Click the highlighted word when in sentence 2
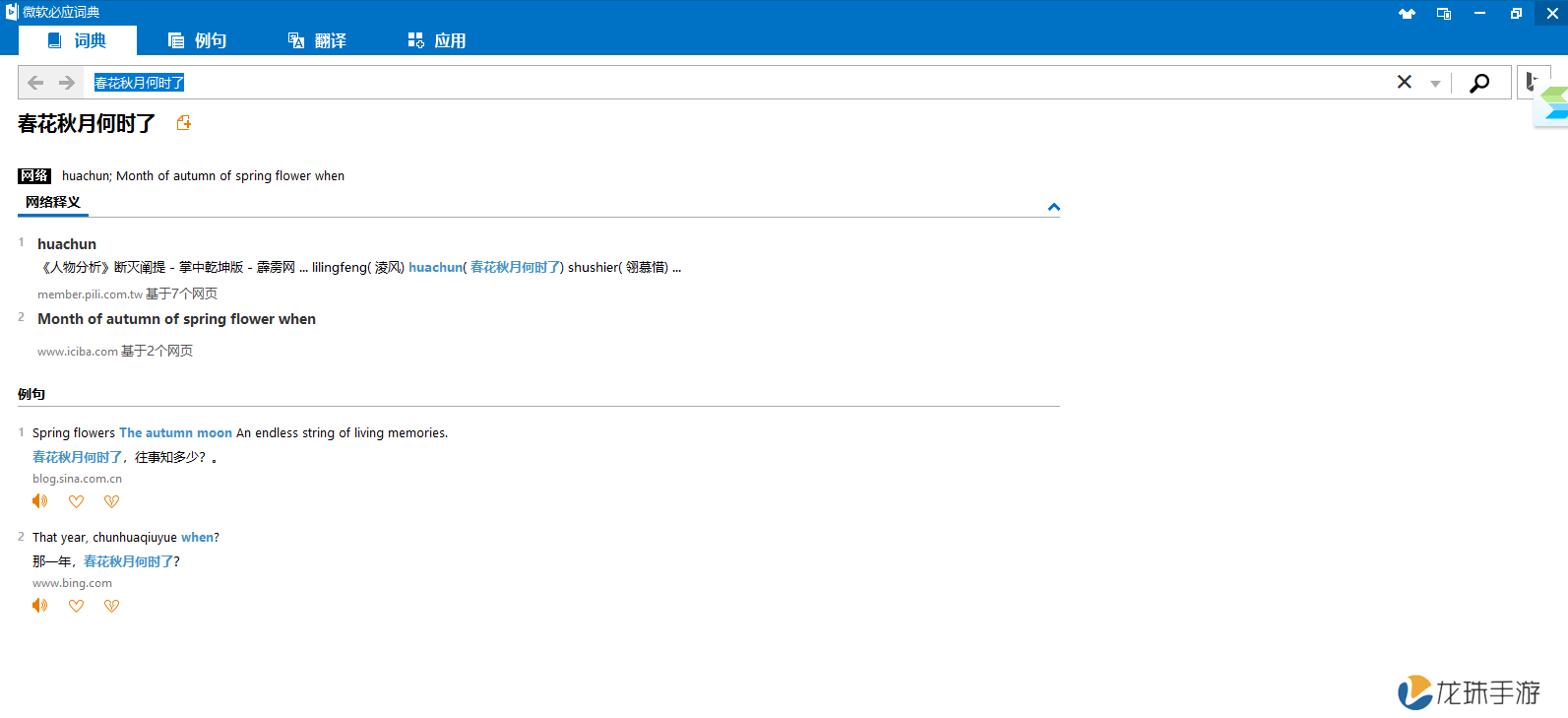Image resolution: width=1568 pixels, height=718 pixels. (197, 538)
